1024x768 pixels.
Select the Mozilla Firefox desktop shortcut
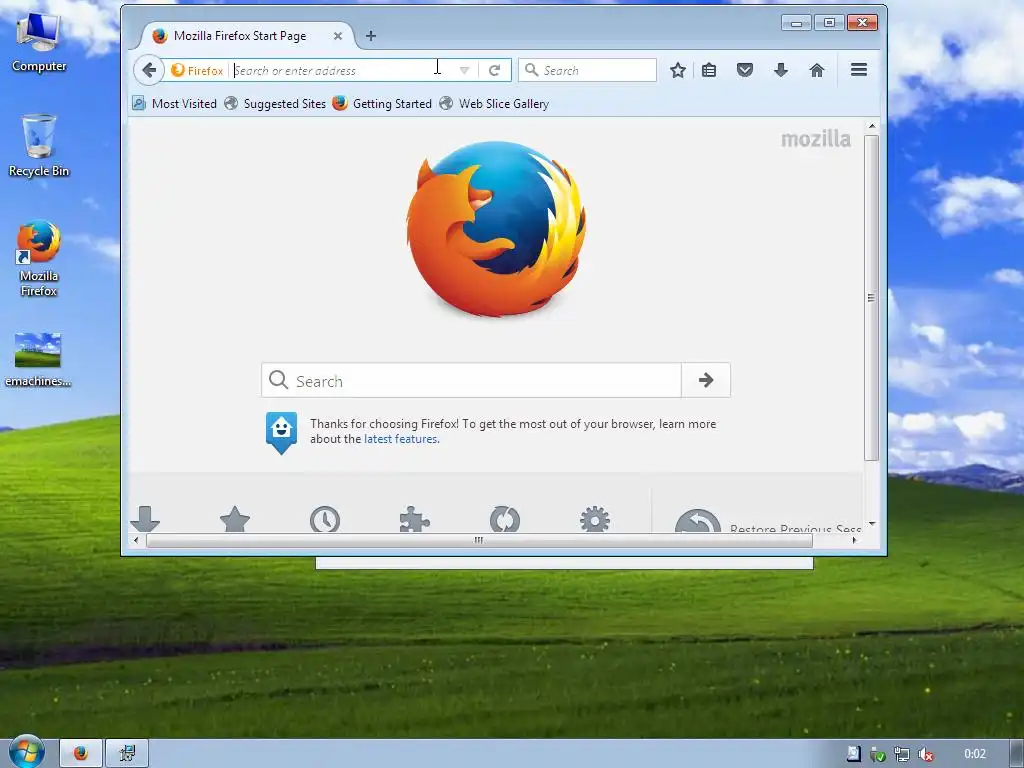pyautogui.click(x=39, y=259)
